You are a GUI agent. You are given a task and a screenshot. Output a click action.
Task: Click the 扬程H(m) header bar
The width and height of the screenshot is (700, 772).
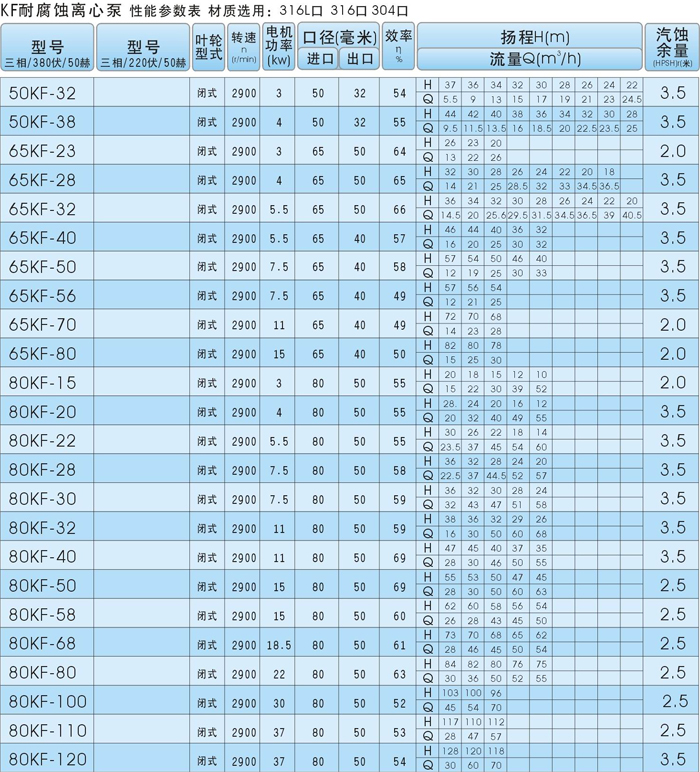(x=530, y=37)
